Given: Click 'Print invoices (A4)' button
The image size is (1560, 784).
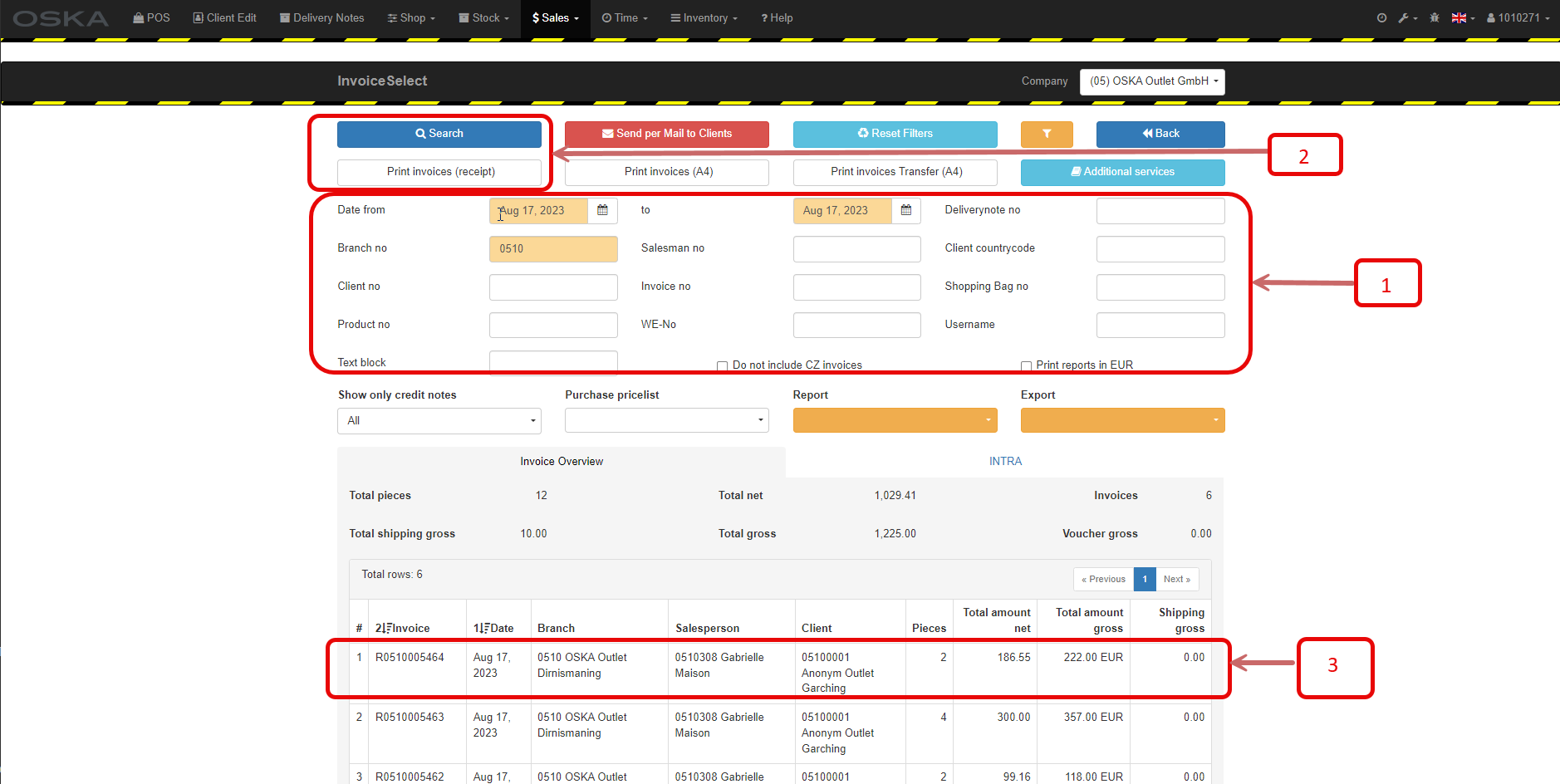Looking at the screenshot, I should click(667, 172).
